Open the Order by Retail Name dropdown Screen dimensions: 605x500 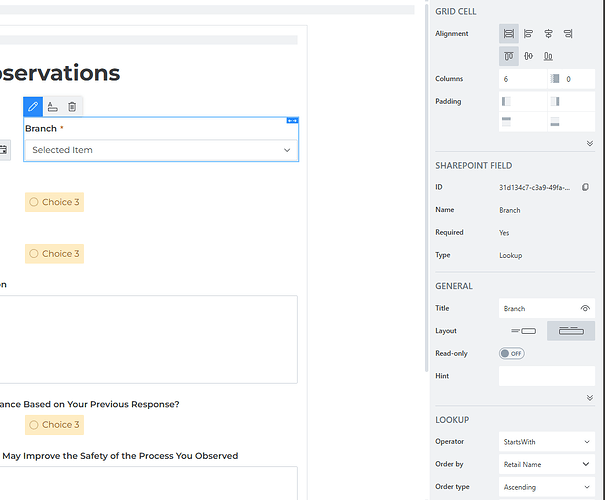tap(546, 464)
